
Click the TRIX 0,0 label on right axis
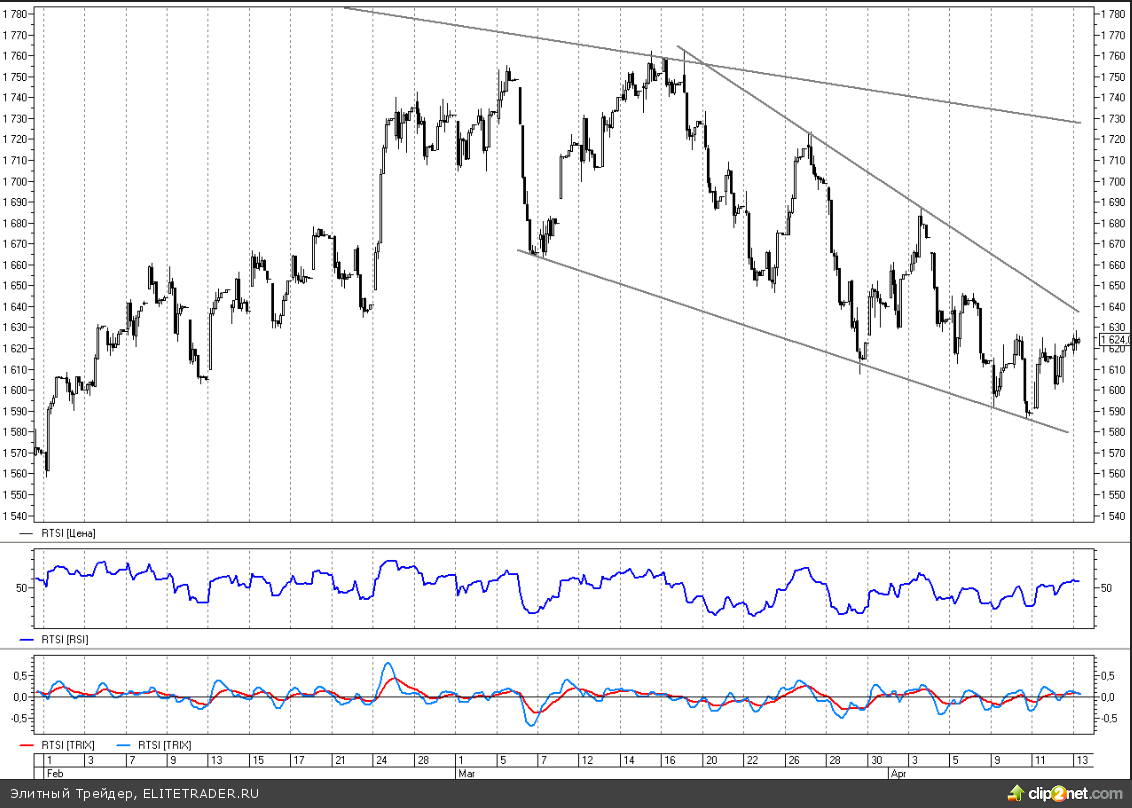click(1107, 697)
